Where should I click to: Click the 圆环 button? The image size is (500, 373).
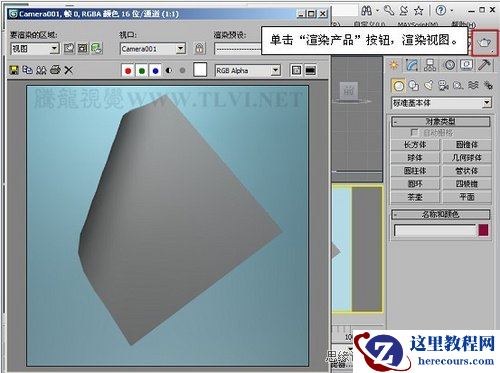[415, 184]
